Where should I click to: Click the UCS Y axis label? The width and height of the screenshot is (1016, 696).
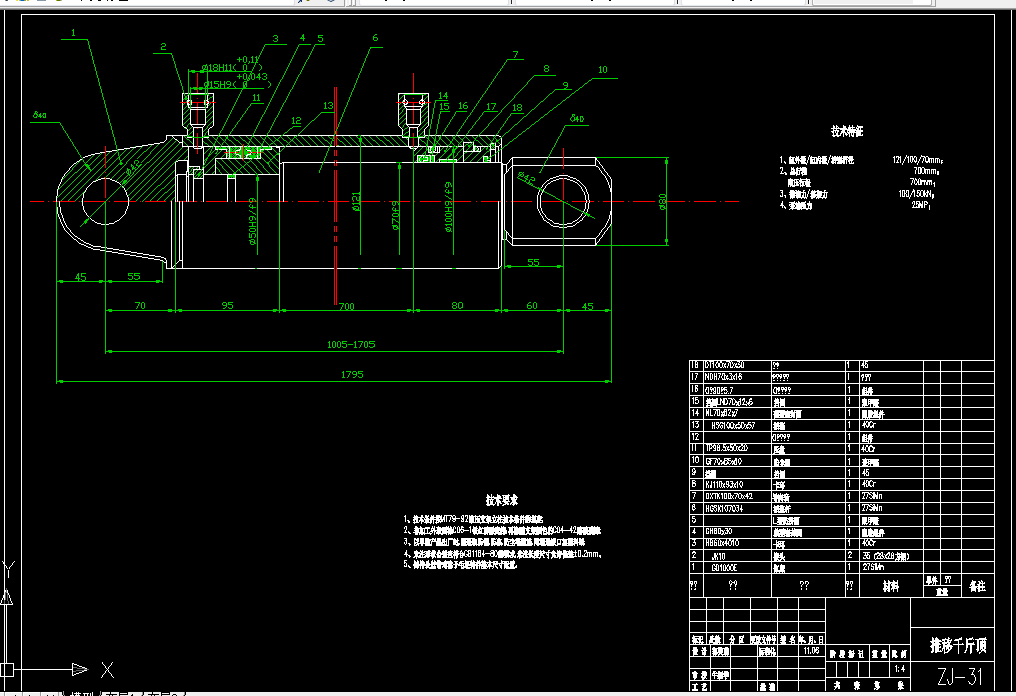[8, 570]
